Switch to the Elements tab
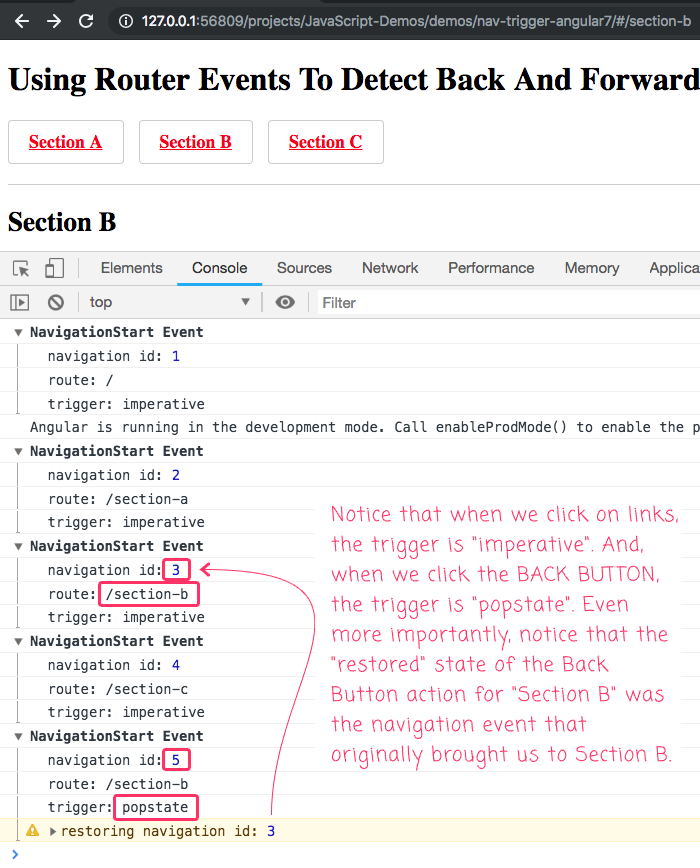 click(131, 268)
